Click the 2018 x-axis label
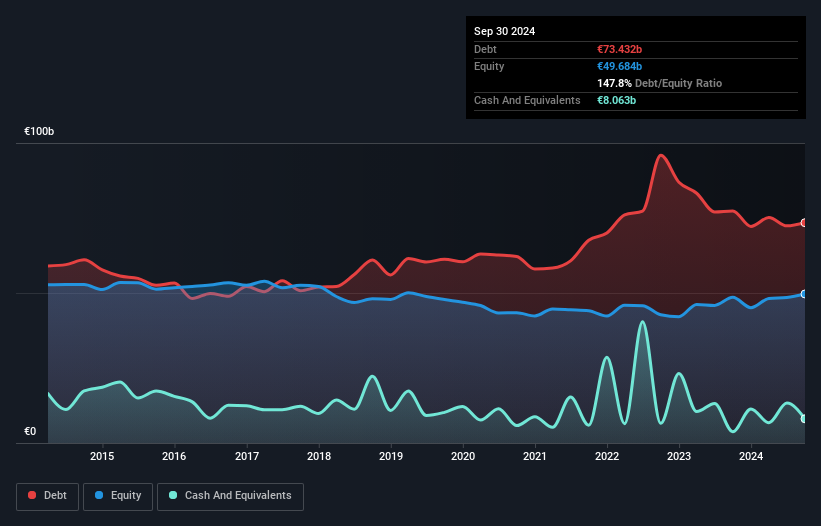 point(319,456)
